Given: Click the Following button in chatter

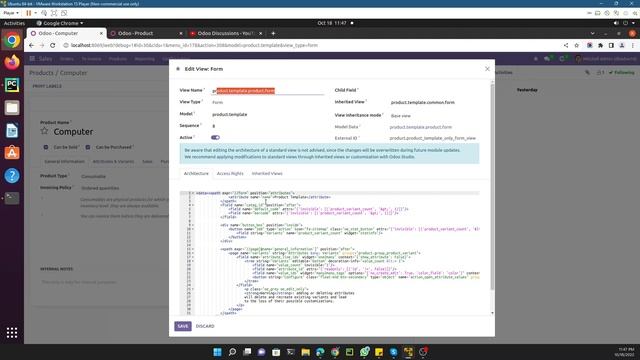Looking at the screenshot, I should pyautogui.click(x=622, y=73).
